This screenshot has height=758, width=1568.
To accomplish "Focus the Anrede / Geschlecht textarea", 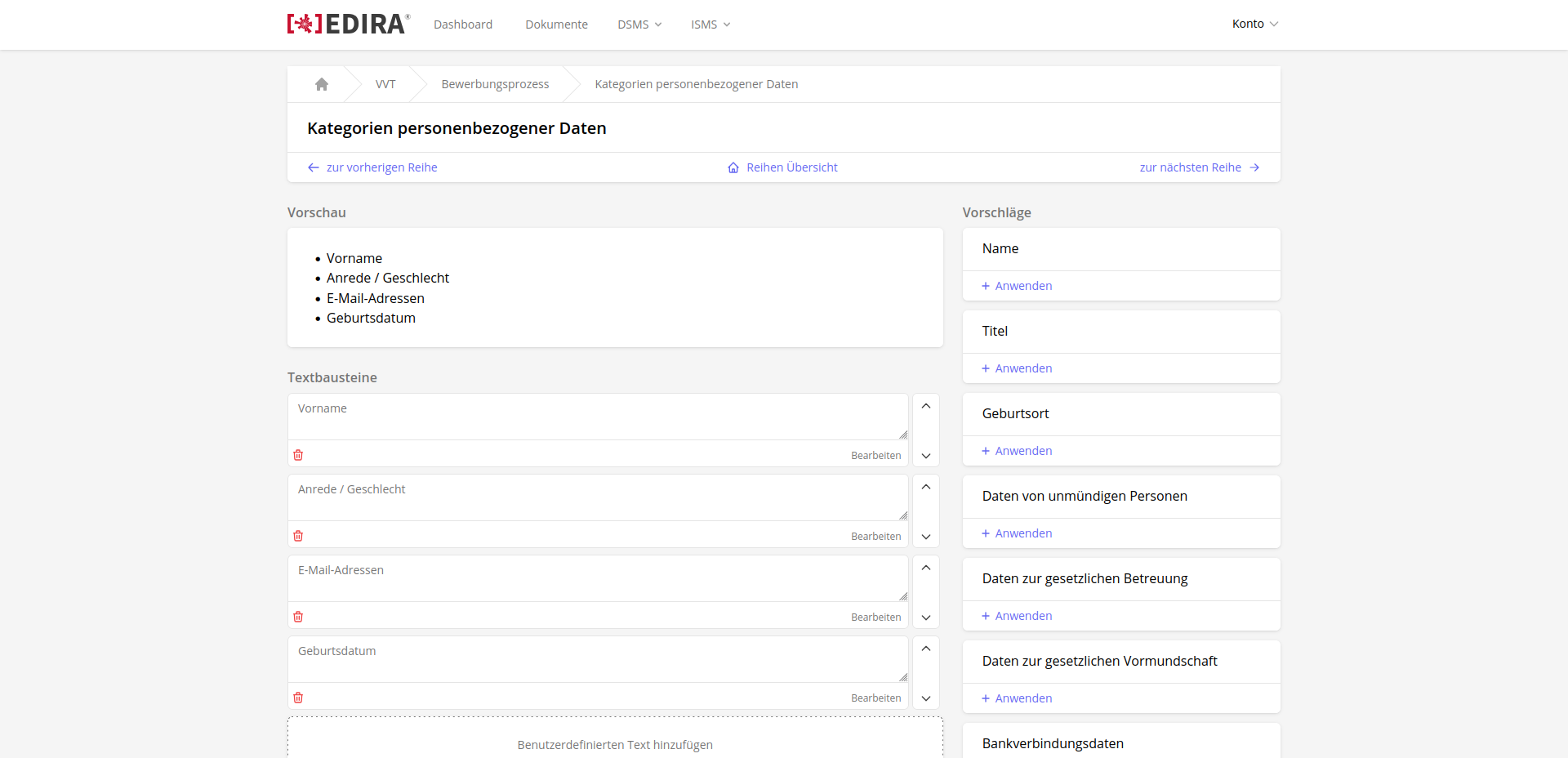I will tap(598, 498).
